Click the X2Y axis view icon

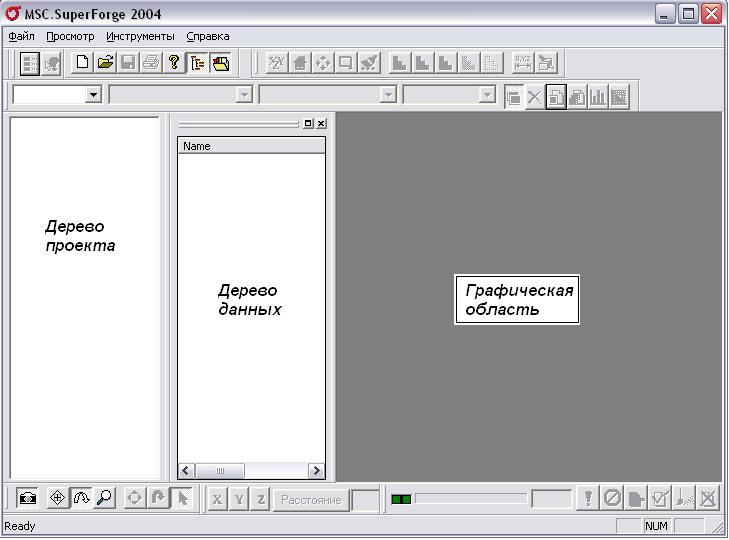click(277, 63)
